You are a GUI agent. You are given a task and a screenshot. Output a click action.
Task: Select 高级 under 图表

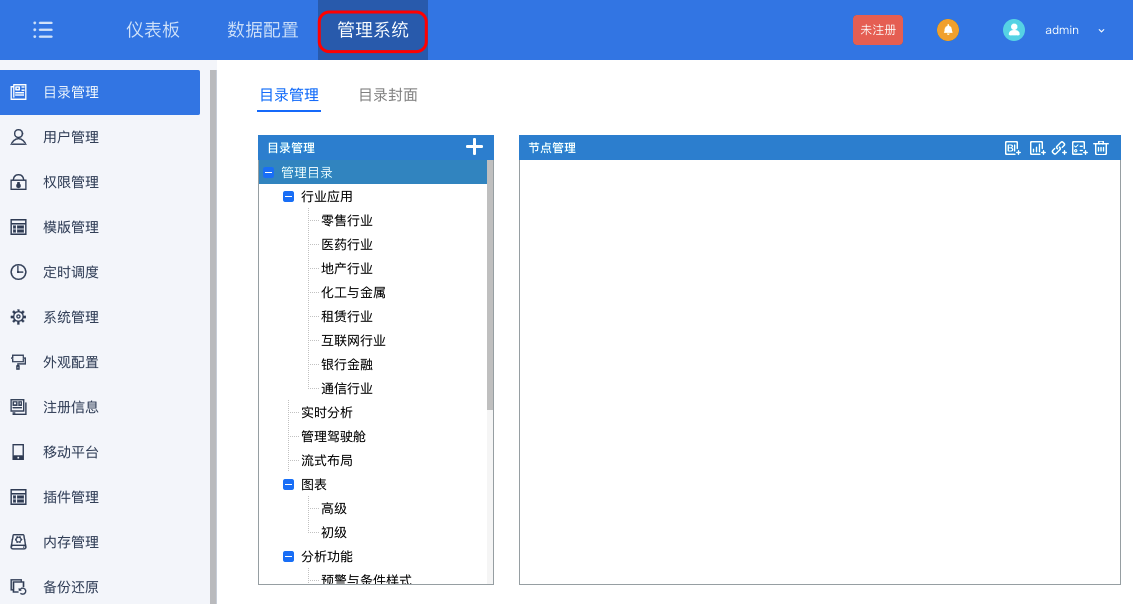point(334,509)
